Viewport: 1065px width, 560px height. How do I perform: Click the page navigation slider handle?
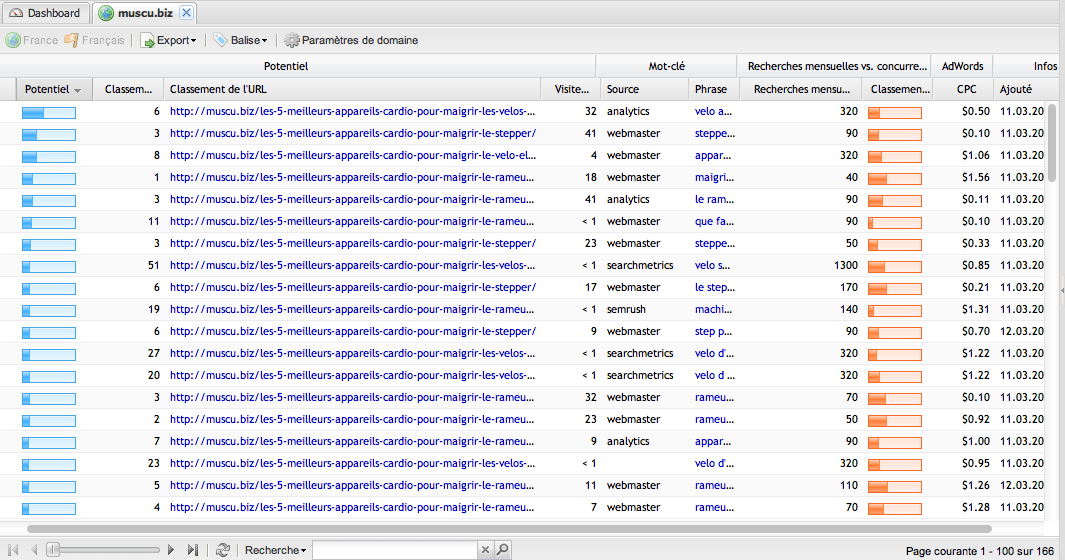tap(53, 550)
